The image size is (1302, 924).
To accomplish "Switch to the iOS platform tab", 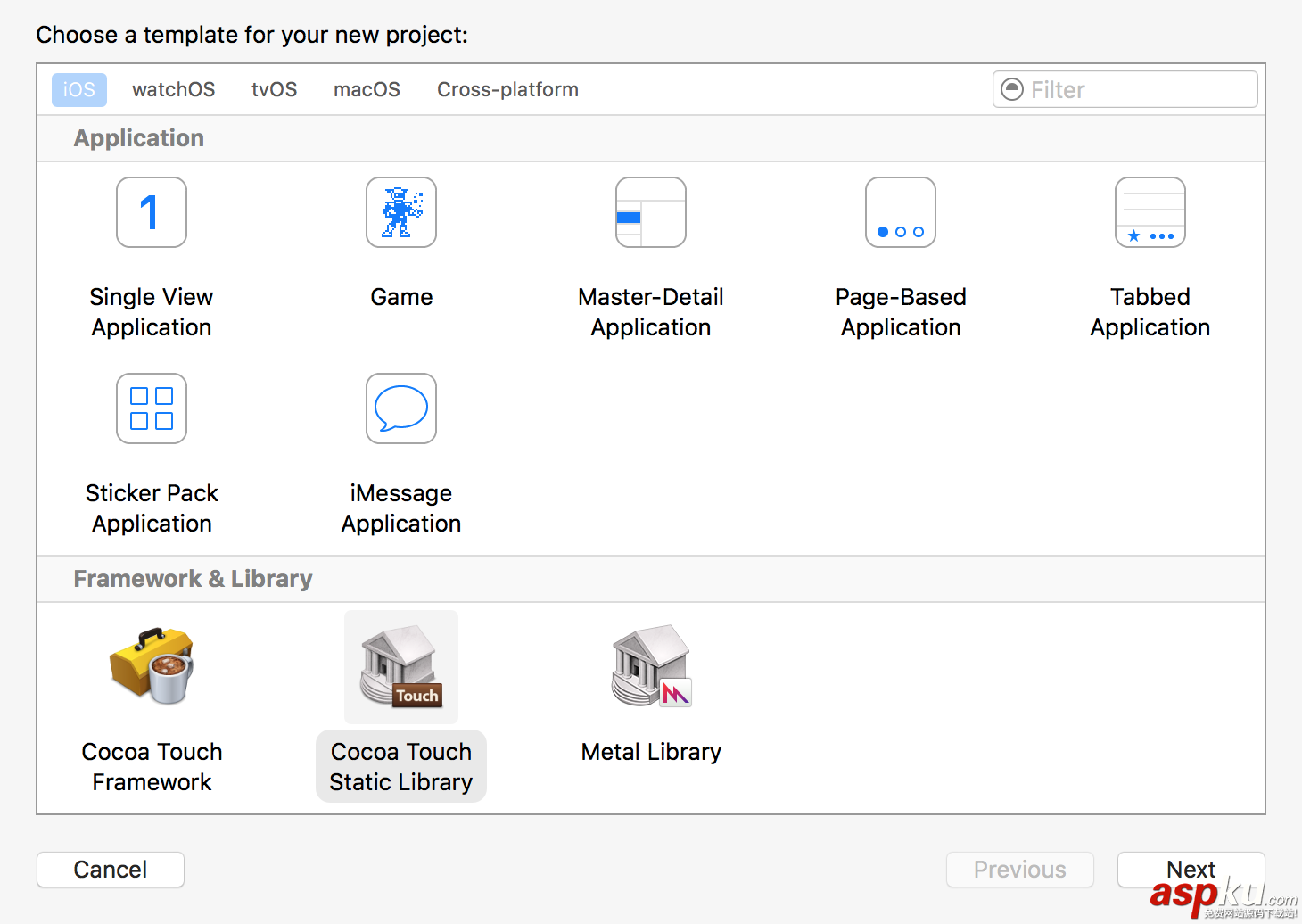I will (79, 90).
